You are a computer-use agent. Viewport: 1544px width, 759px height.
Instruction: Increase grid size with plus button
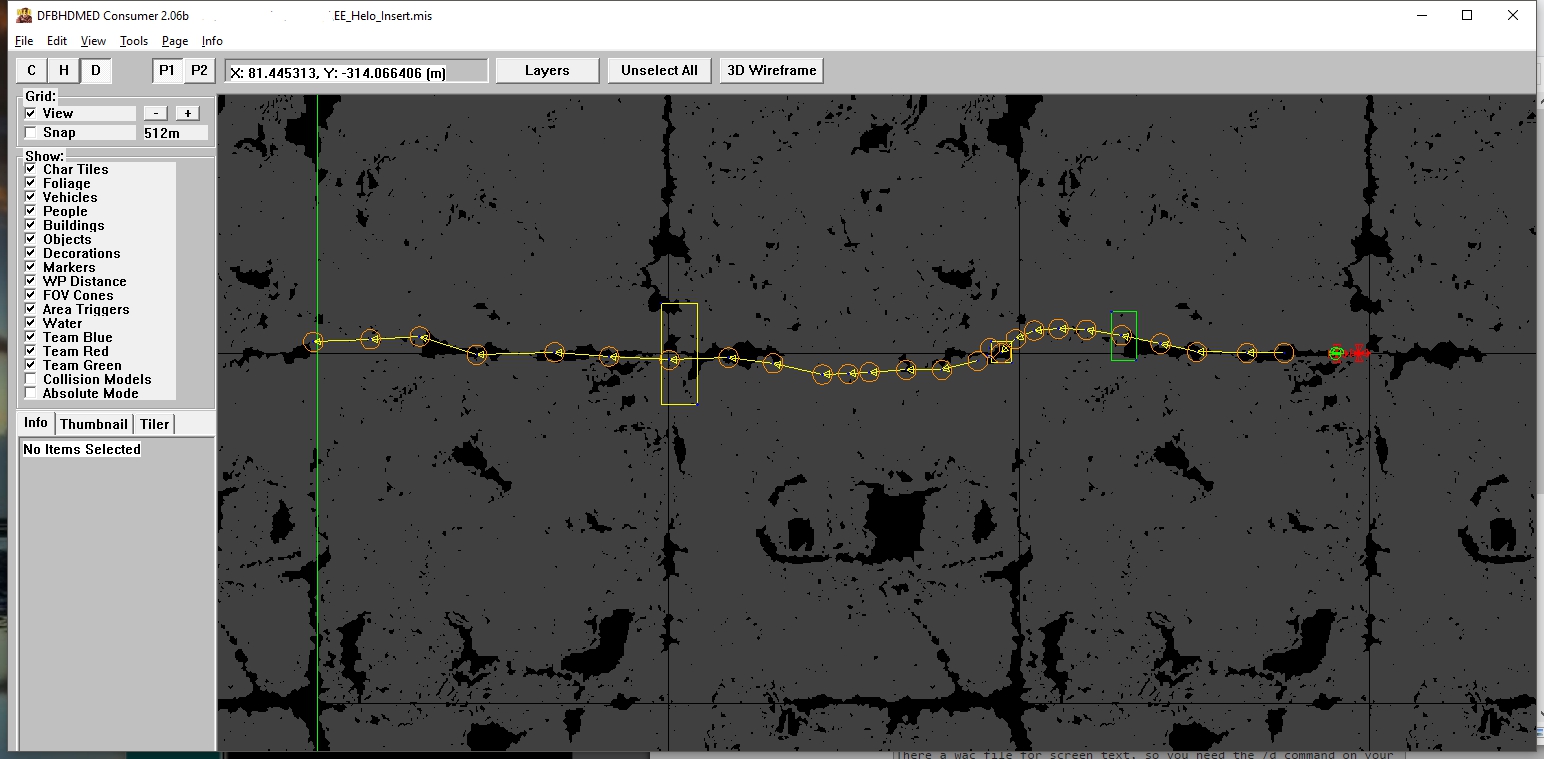187,113
